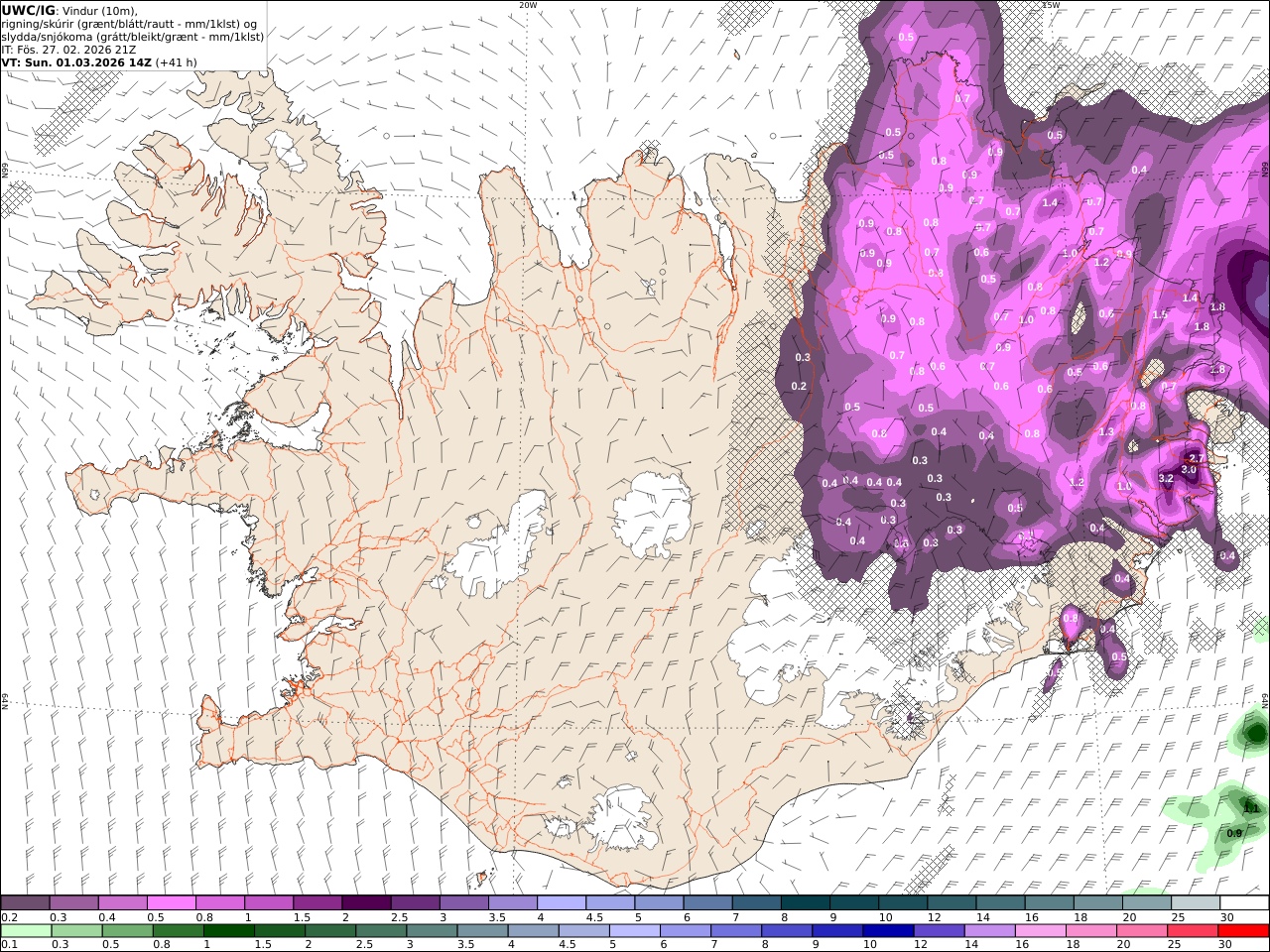Click the lavender 4–4.5 snow legend swatch
The width and height of the screenshot is (1270, 952).
(x=562, y=902)
